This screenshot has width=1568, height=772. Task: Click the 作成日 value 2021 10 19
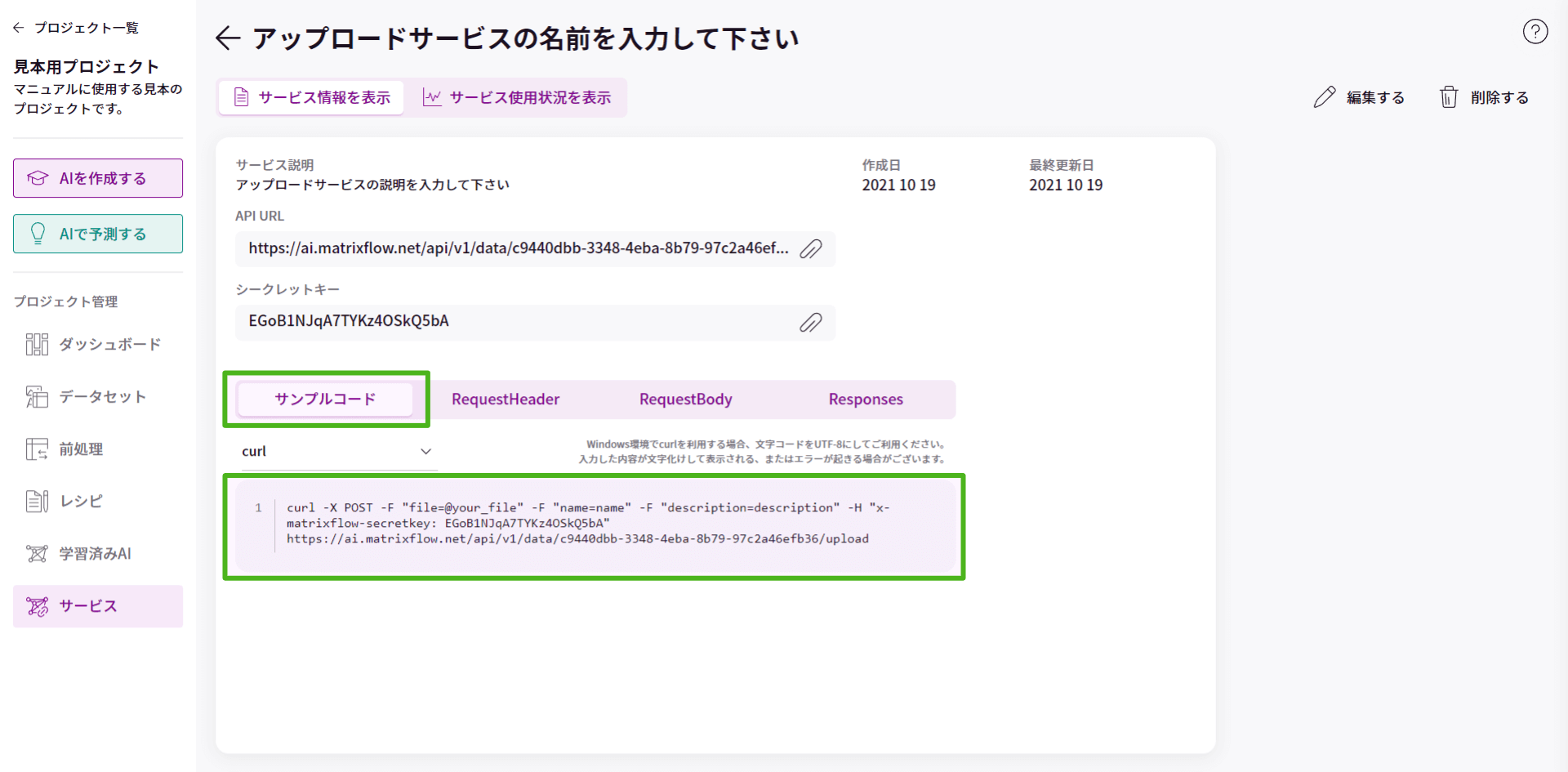coord(898,185)
